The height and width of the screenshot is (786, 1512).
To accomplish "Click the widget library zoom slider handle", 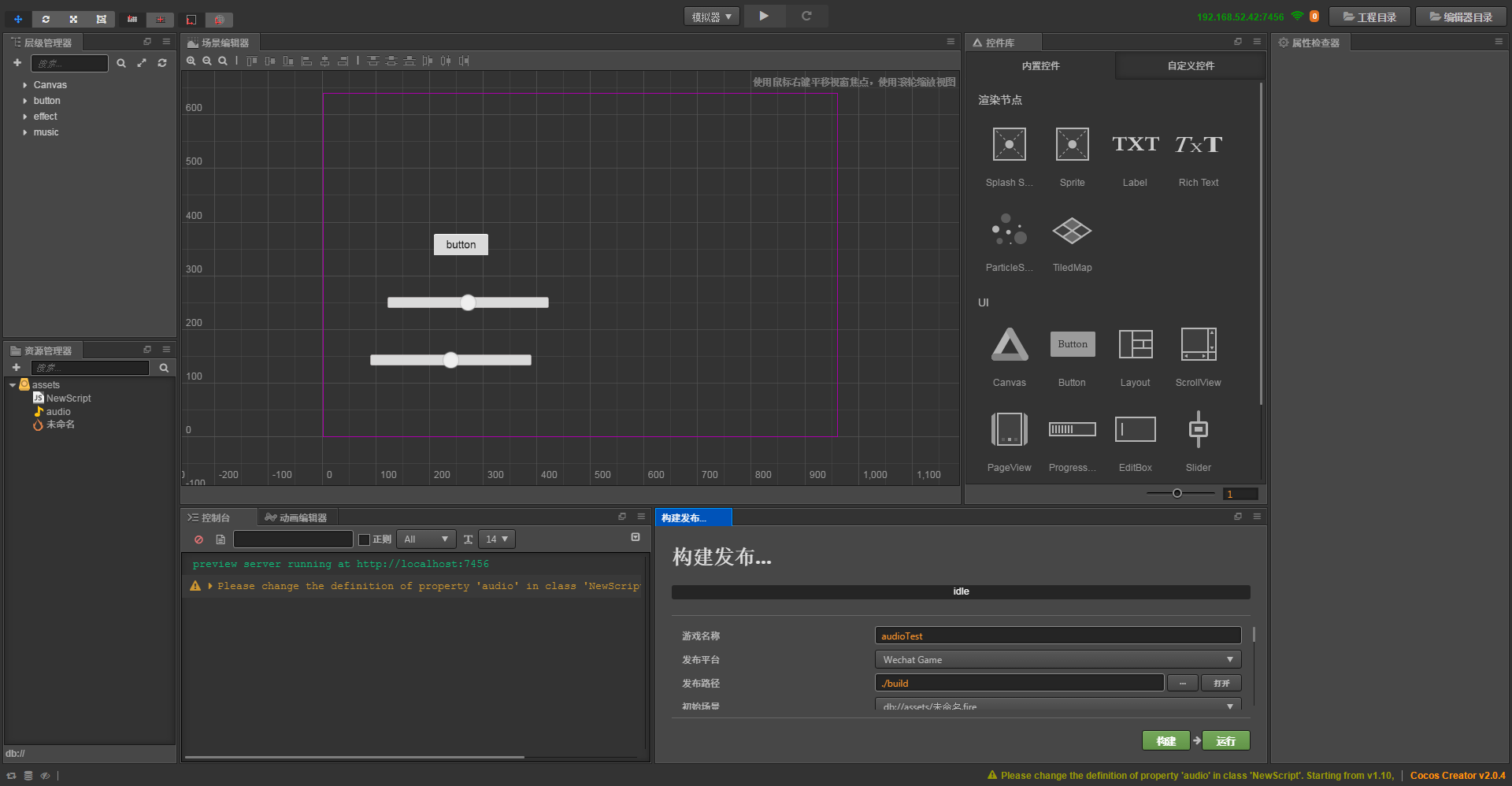I will (x=1177, y=494).
